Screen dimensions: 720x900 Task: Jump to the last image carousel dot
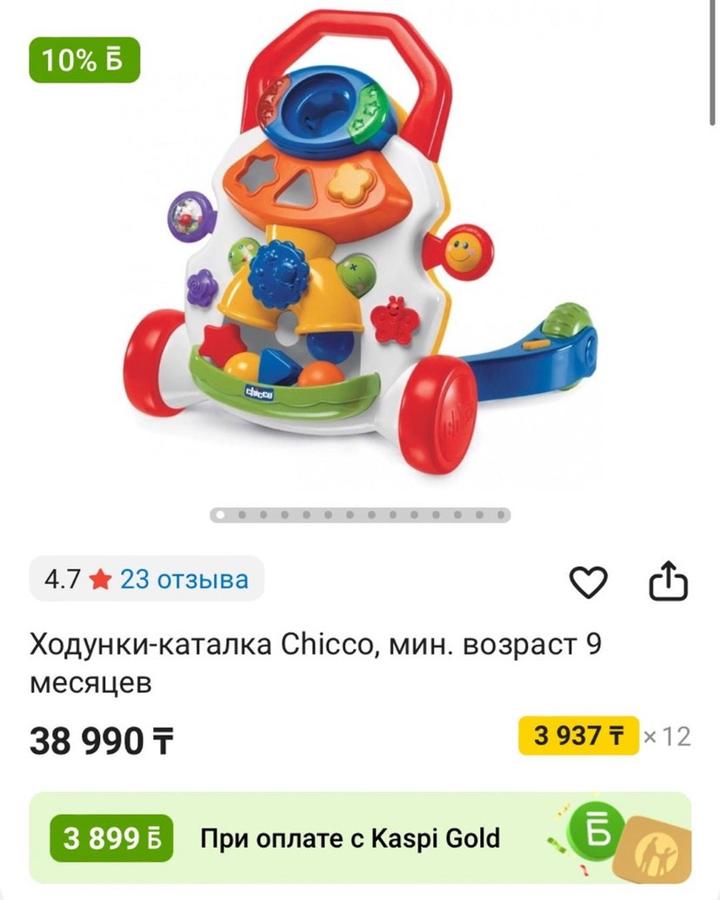(501, 515)
